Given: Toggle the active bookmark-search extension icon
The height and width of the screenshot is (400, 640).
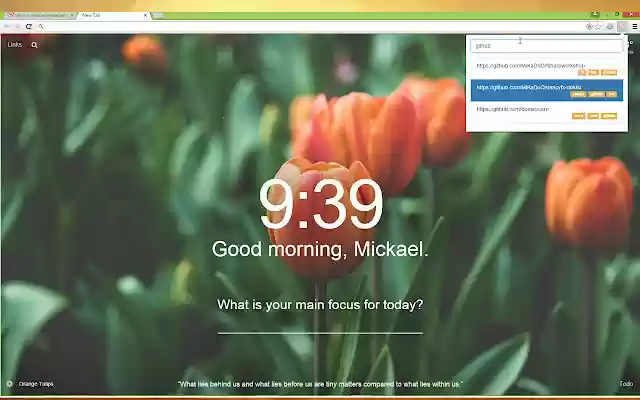Looking at the screenshot, I should (x=622, y=27).
